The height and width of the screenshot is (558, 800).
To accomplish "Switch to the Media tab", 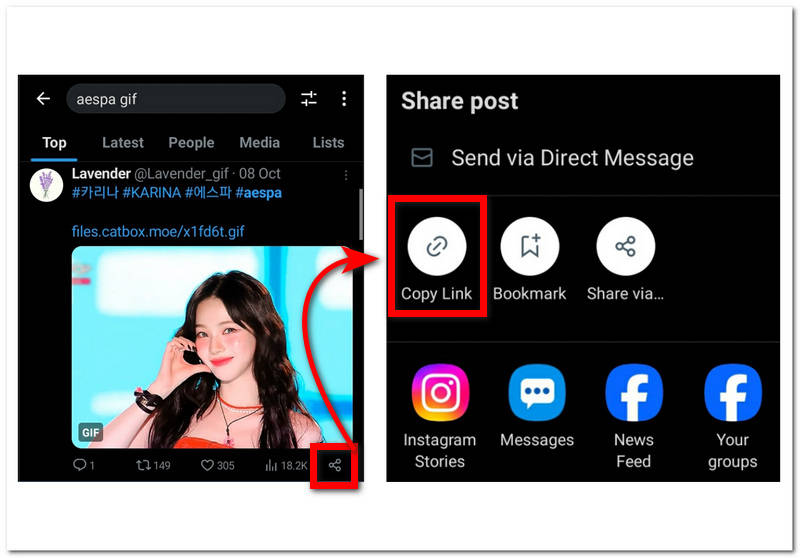I will pyautogui.click(x=260, y=143).
